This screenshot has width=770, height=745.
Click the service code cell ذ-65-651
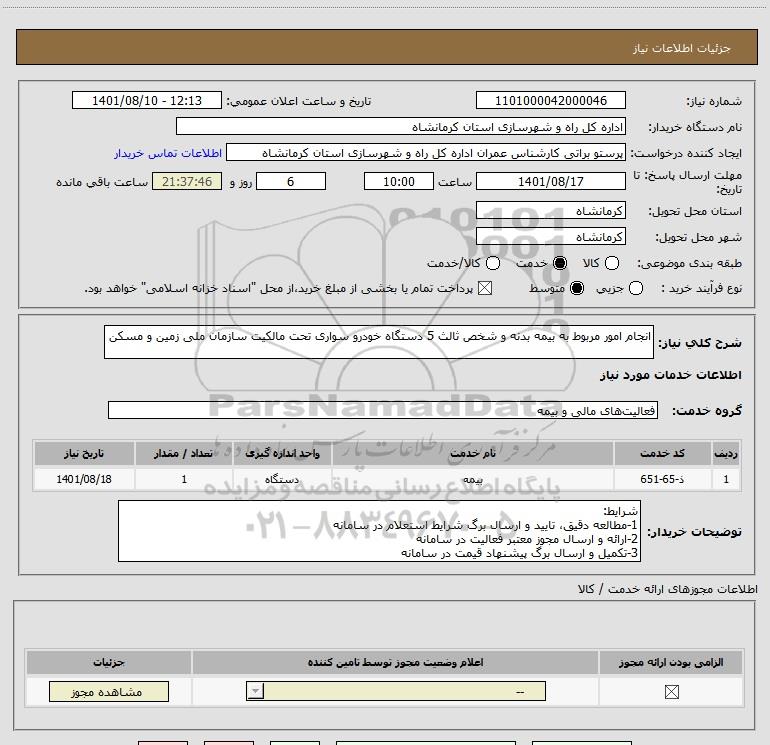(x=662, y=479)
